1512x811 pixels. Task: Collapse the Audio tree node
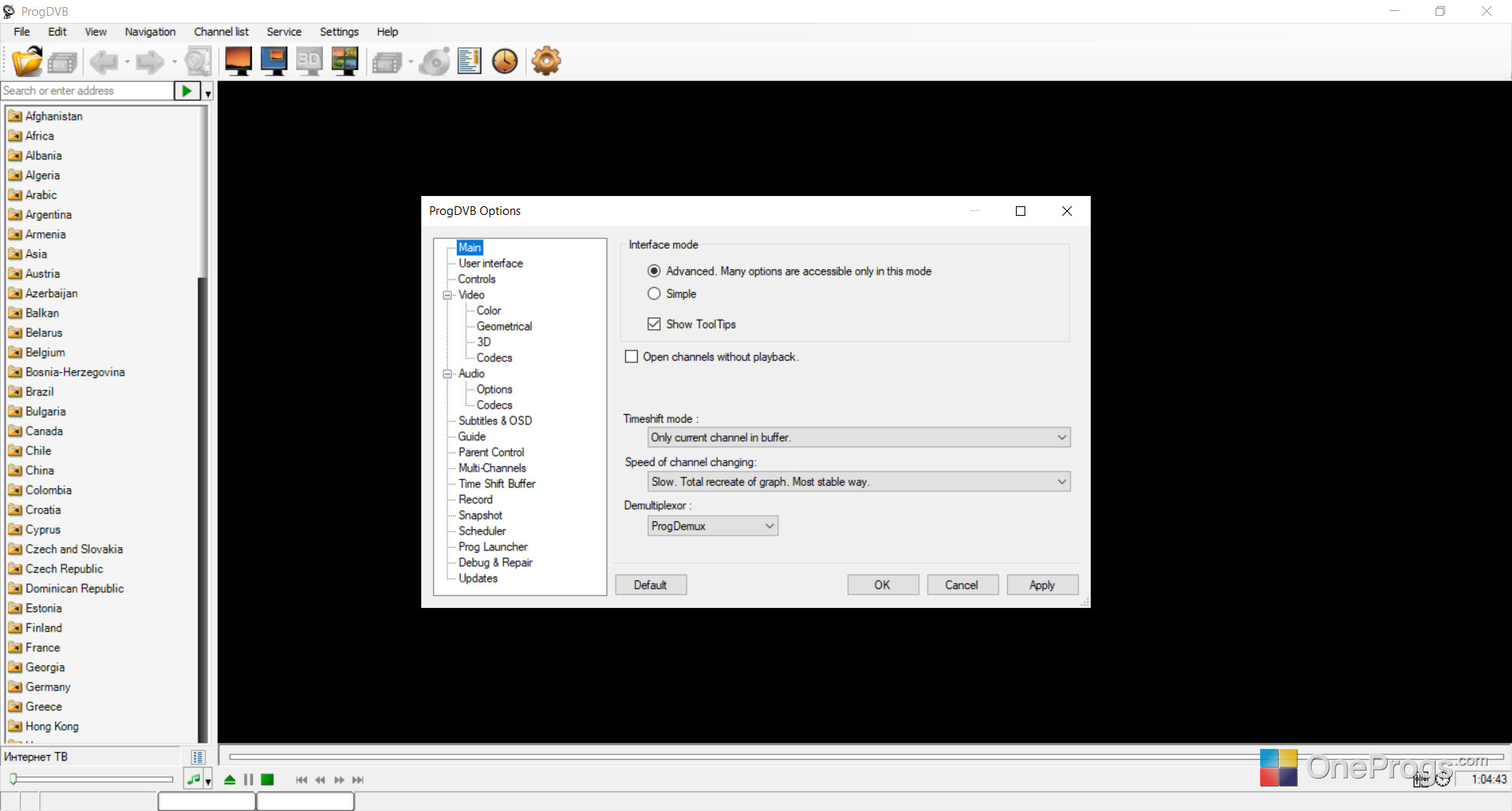447,374
